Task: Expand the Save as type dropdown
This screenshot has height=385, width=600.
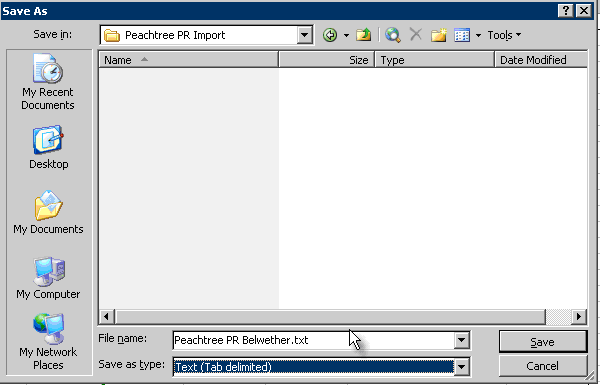Action: coord(461,367)
